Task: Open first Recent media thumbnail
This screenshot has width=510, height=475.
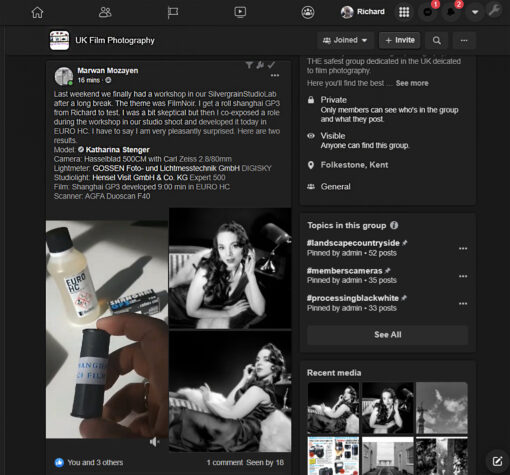Action: (333, 408)
